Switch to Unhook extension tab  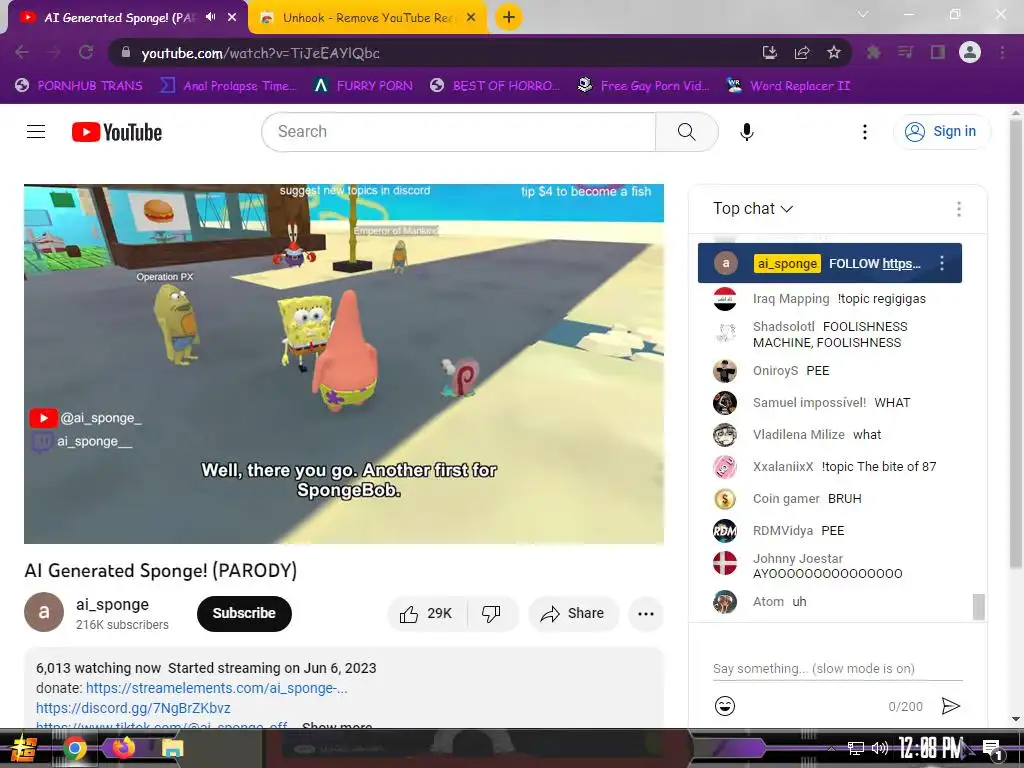coord(366,18)
